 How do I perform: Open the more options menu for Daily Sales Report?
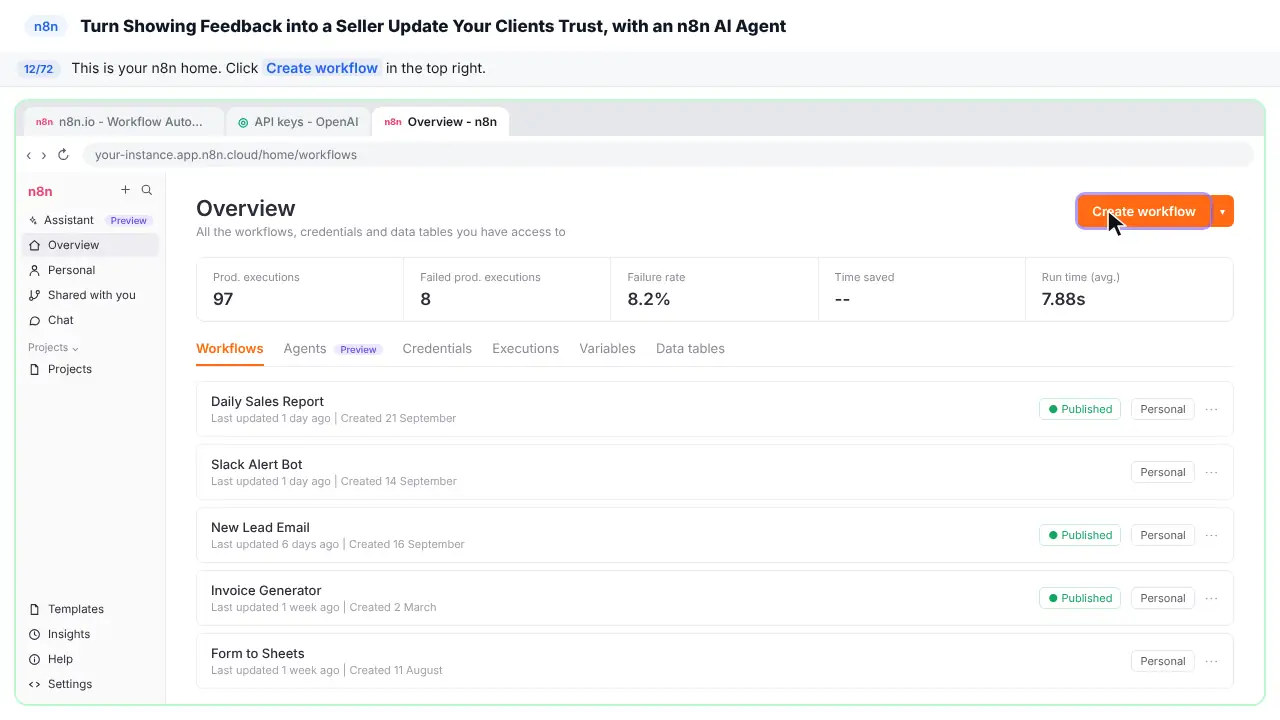tap(1211, 409)
